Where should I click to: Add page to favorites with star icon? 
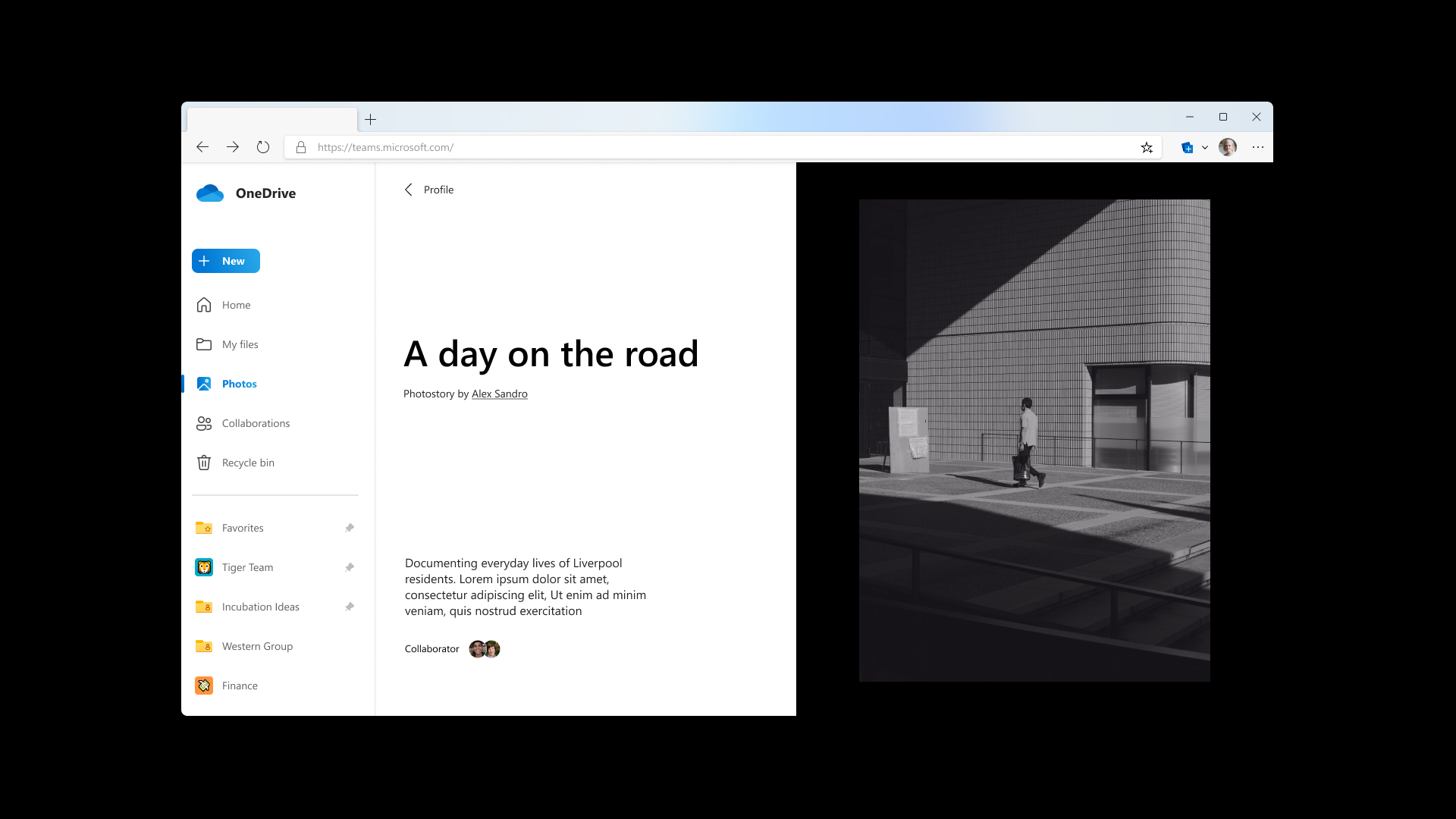click(x=1147, y=148)
